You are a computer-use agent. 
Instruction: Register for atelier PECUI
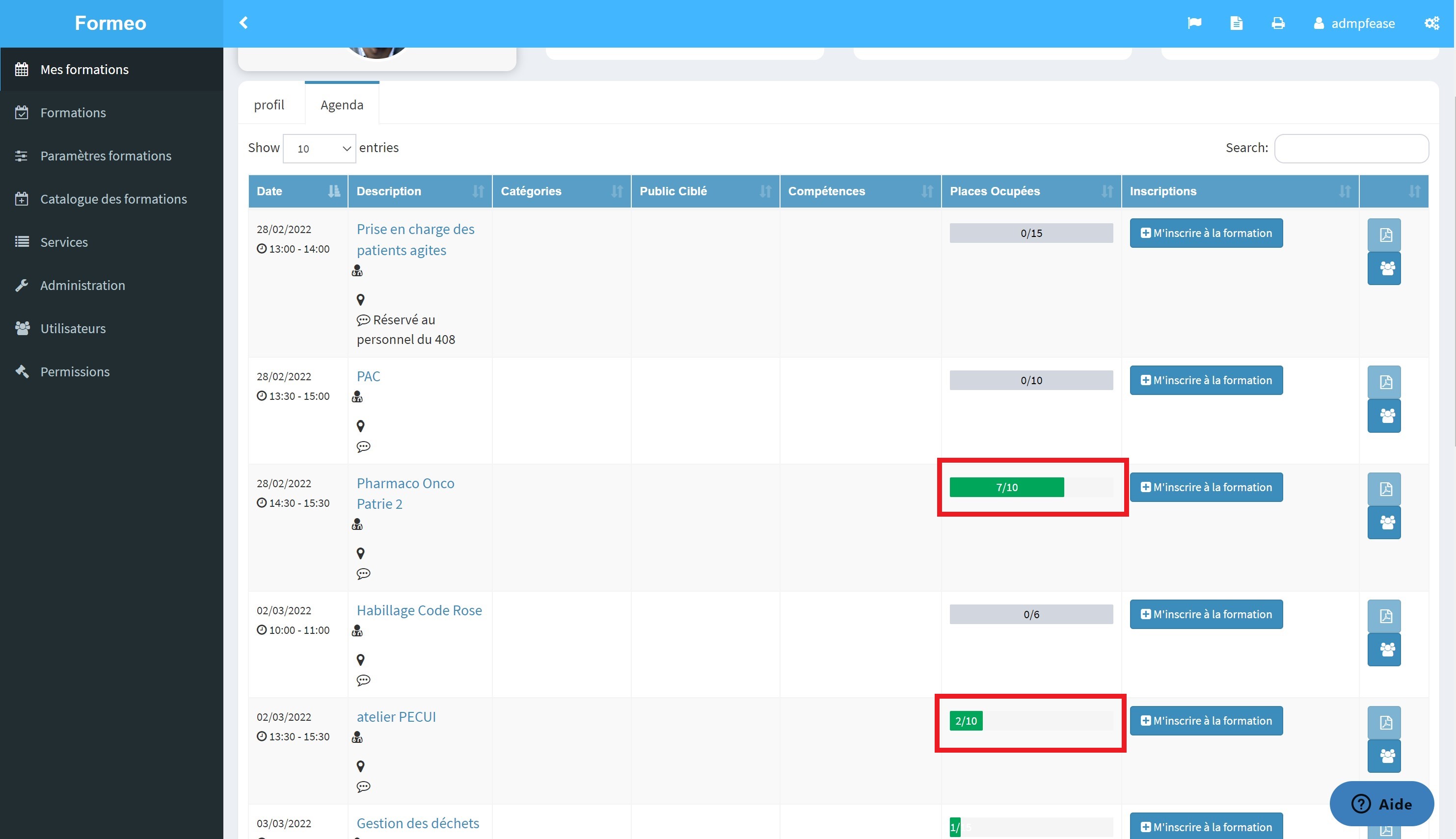[1206, 721]
